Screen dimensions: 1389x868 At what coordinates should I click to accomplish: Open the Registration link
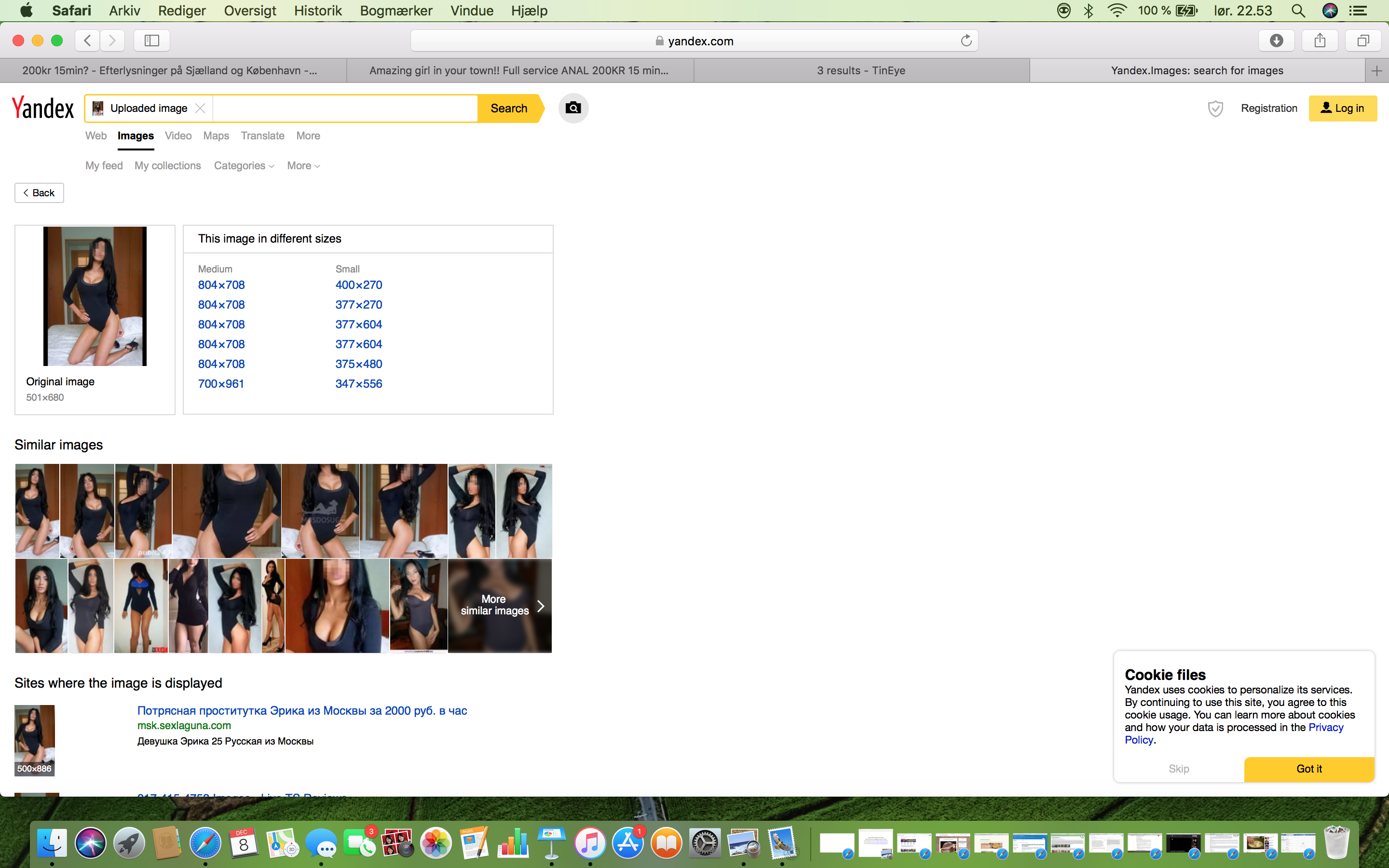tap(1268, 108)
